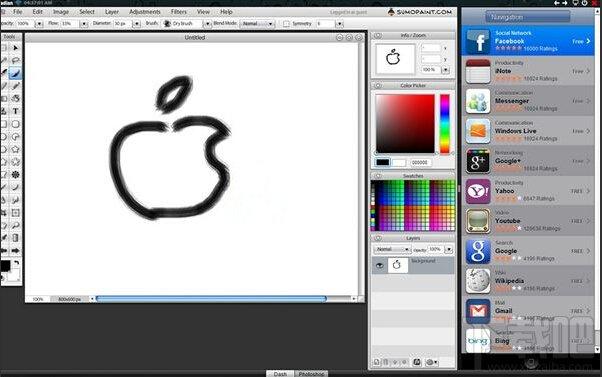Expand the layer blend mode Normal dropdown
The width and height of the screenshot is (602, 377).
click(x=392, y=250)
